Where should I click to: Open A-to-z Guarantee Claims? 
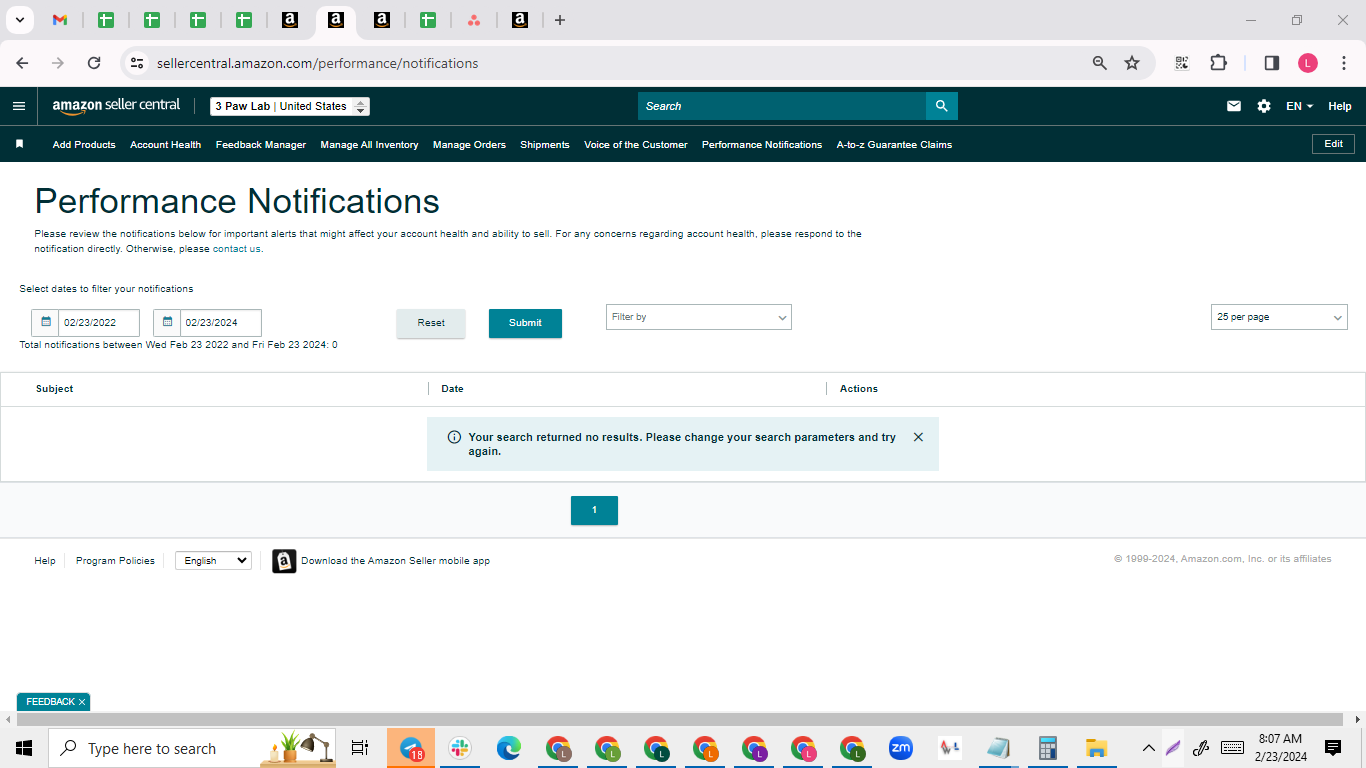(894, 144)
